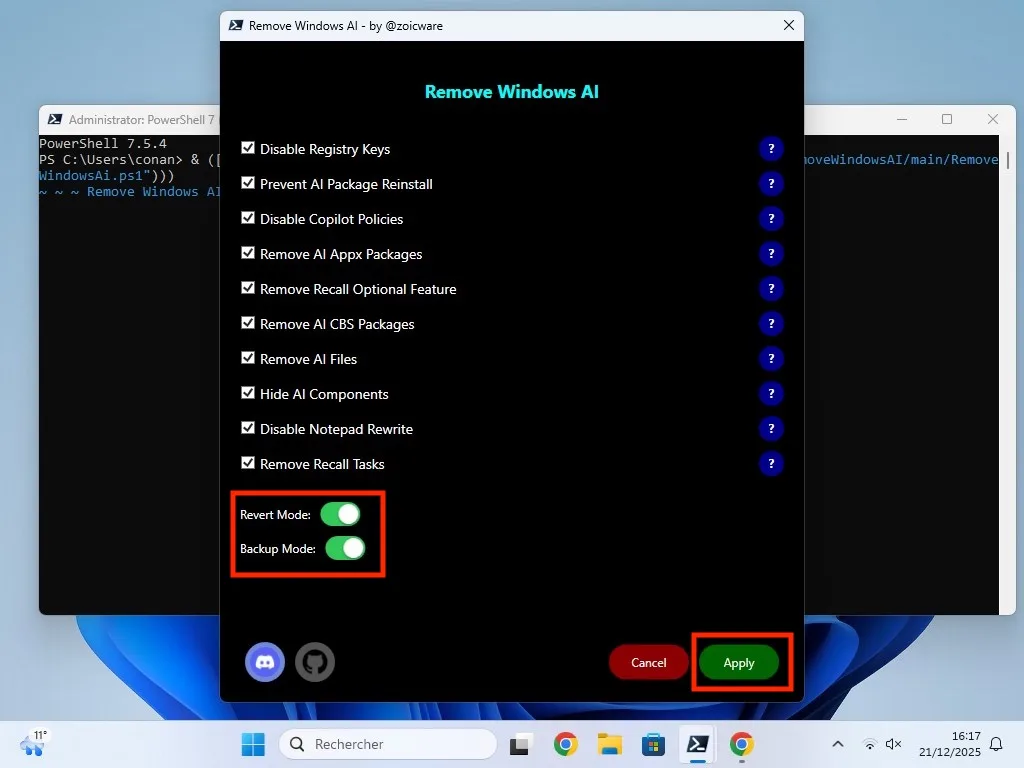Viewport: 1024px width, 768px height.
Task: Open the weather widget showing 11°
Action: pyautogui.click(x=33, y=743)
